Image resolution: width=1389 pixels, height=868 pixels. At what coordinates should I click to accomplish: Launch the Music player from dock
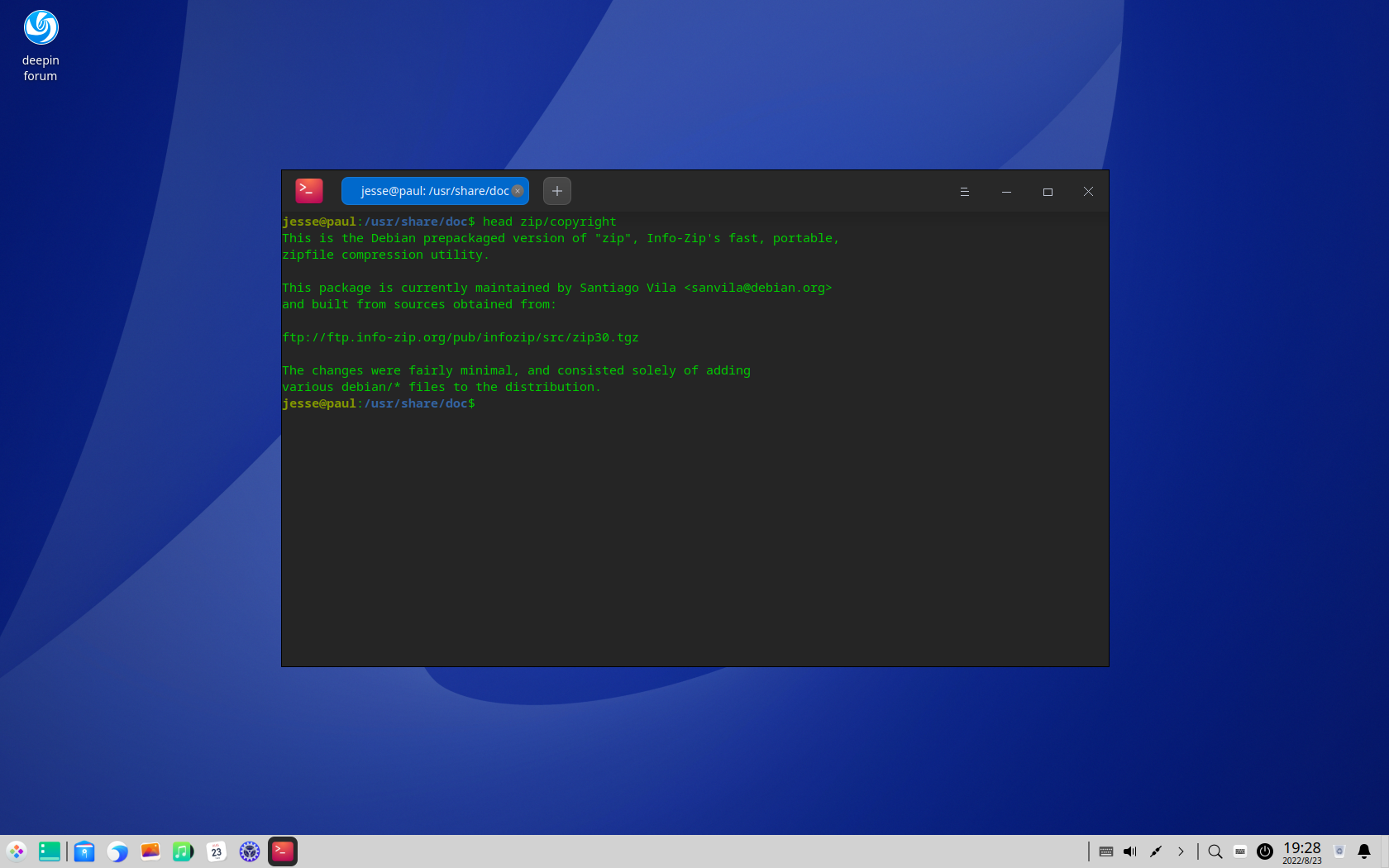184,851
